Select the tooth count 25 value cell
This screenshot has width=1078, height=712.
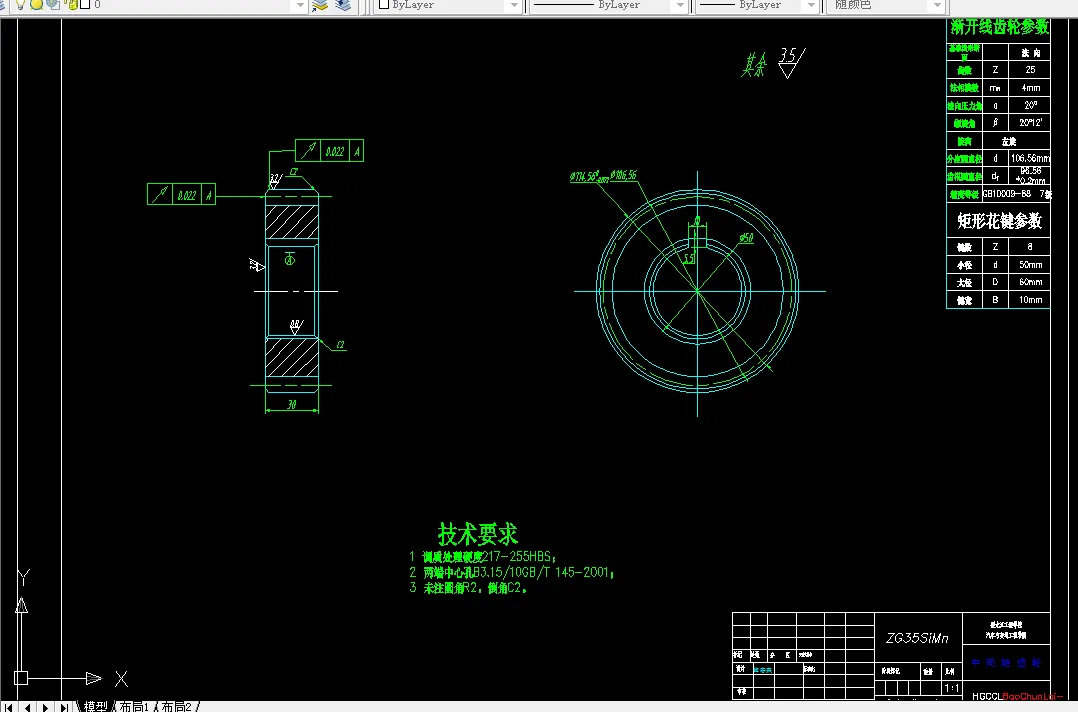coord(1030,69)
